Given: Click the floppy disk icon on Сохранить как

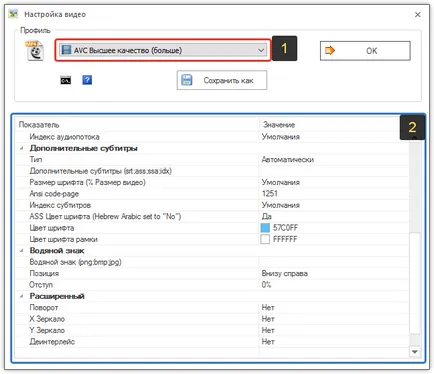Looking at the screenshot, I should pyautogui.click(x=187, y=80).
